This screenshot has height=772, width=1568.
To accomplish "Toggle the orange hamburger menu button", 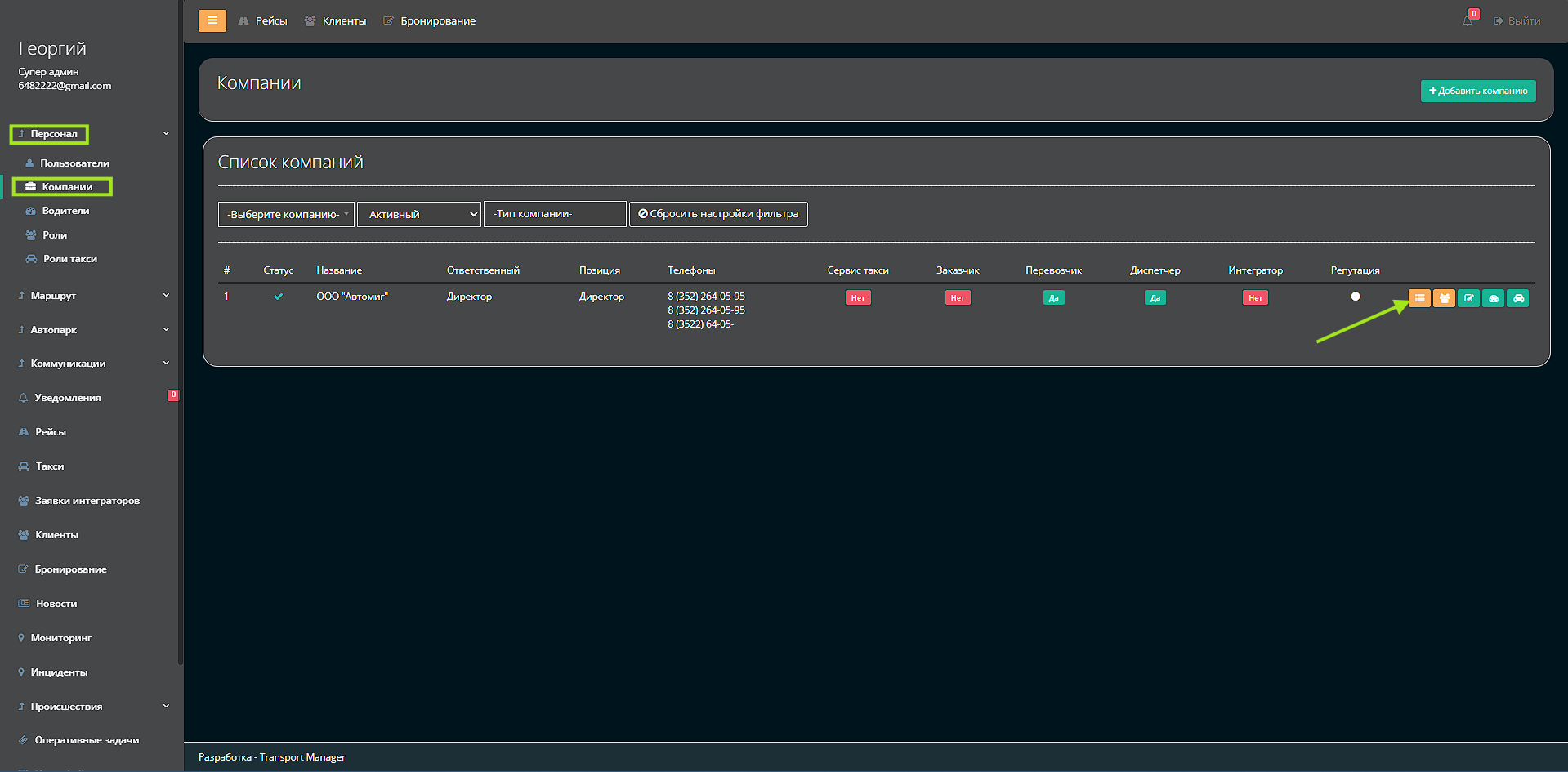I will point(212,20).
